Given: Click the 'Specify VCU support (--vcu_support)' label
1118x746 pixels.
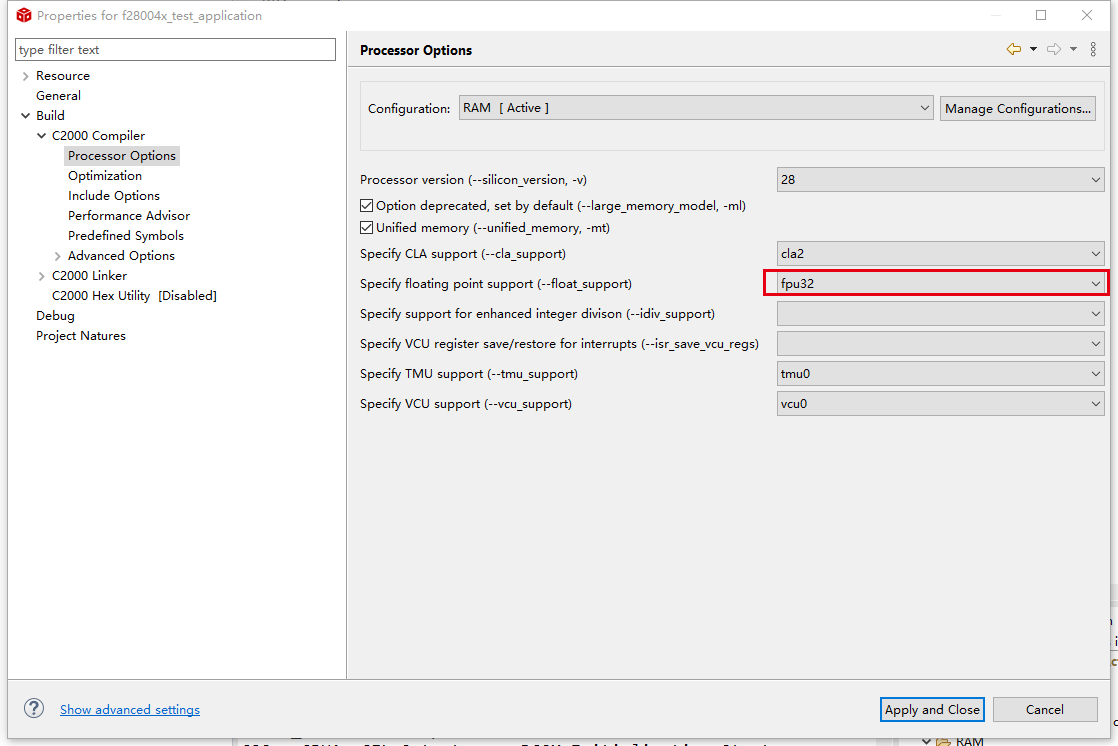Looking at the screenshot, I should tap(466, 404).
